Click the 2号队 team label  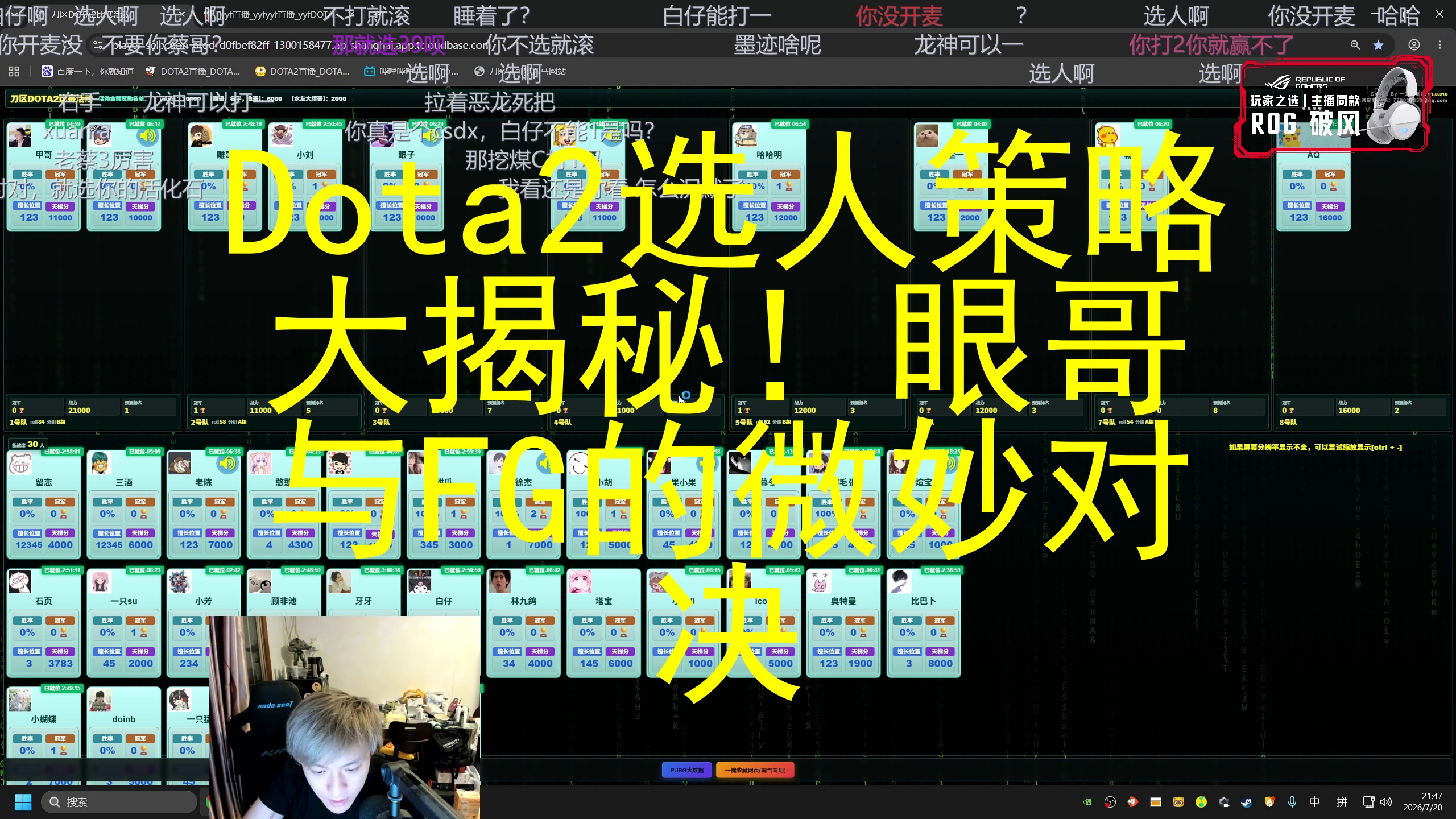click(x=200, y=423)
